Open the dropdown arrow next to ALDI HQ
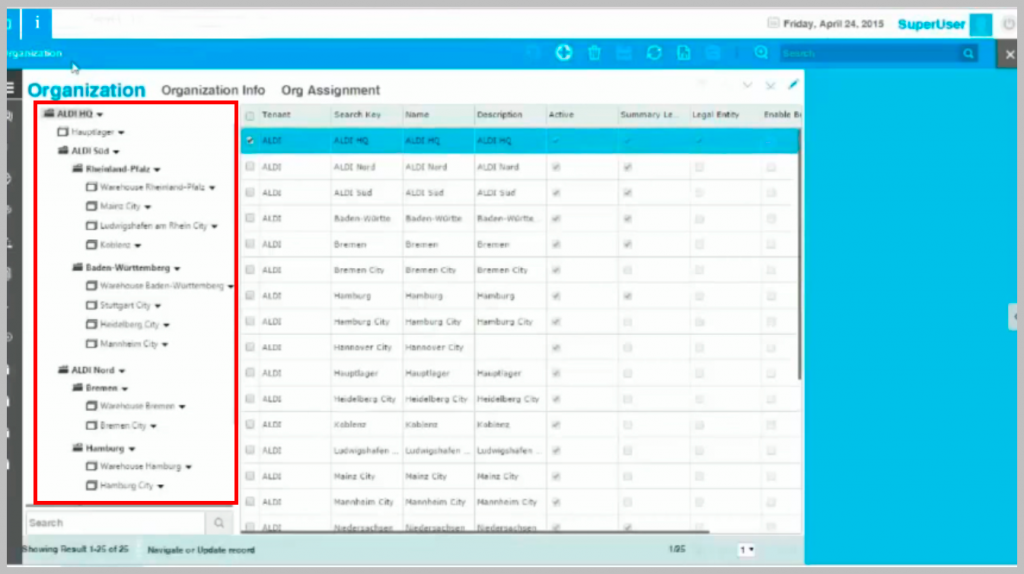Viewport: 1024px width, 574px height. [x=100, y=114]
